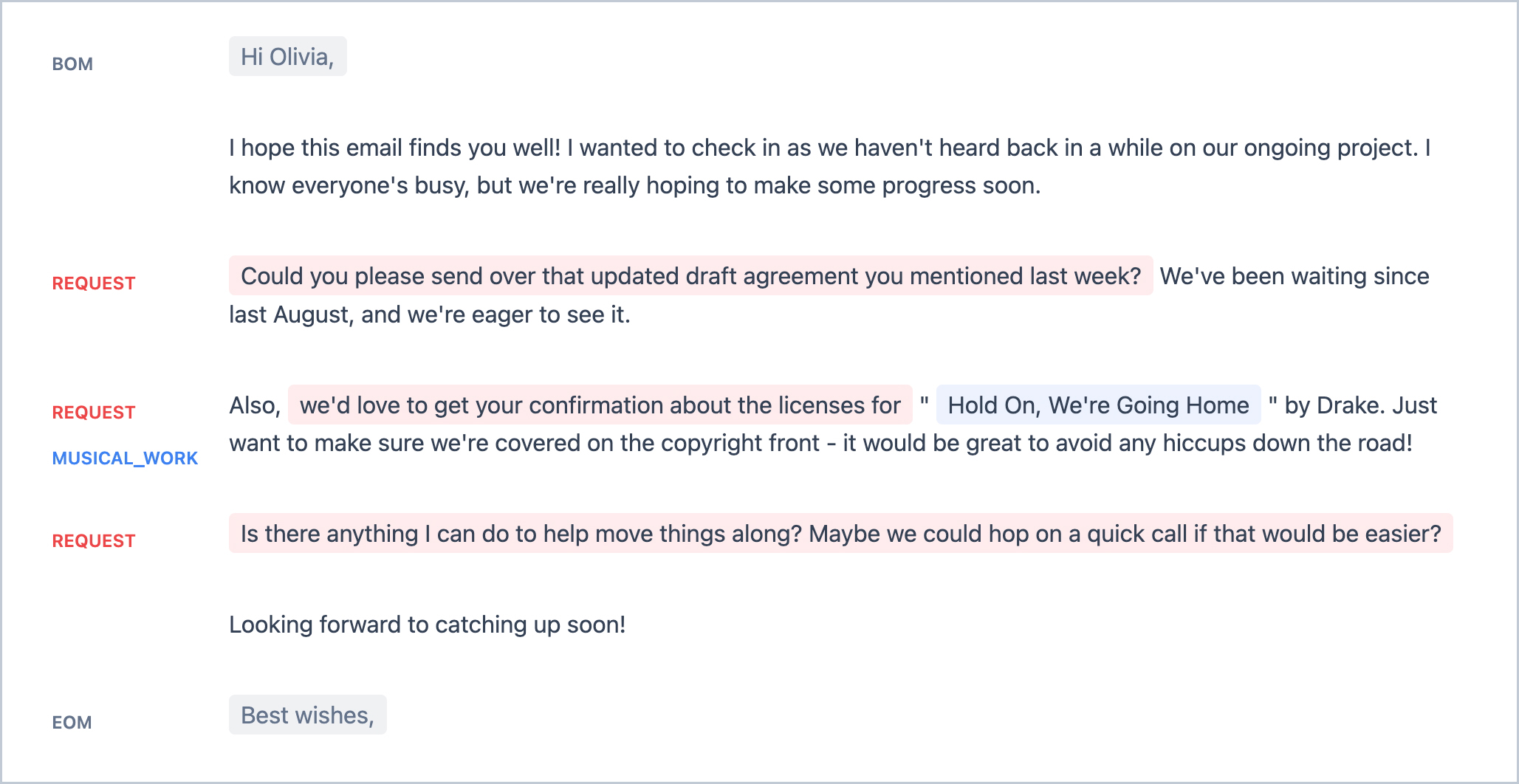Click the REQUEST label beside the quick call sentence
Viewport: 1519px width, 784px height.
(93, 541)
